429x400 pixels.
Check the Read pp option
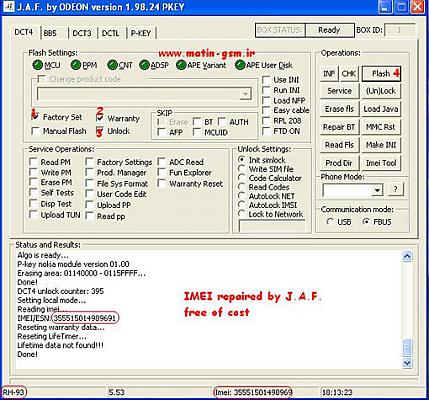89,216
